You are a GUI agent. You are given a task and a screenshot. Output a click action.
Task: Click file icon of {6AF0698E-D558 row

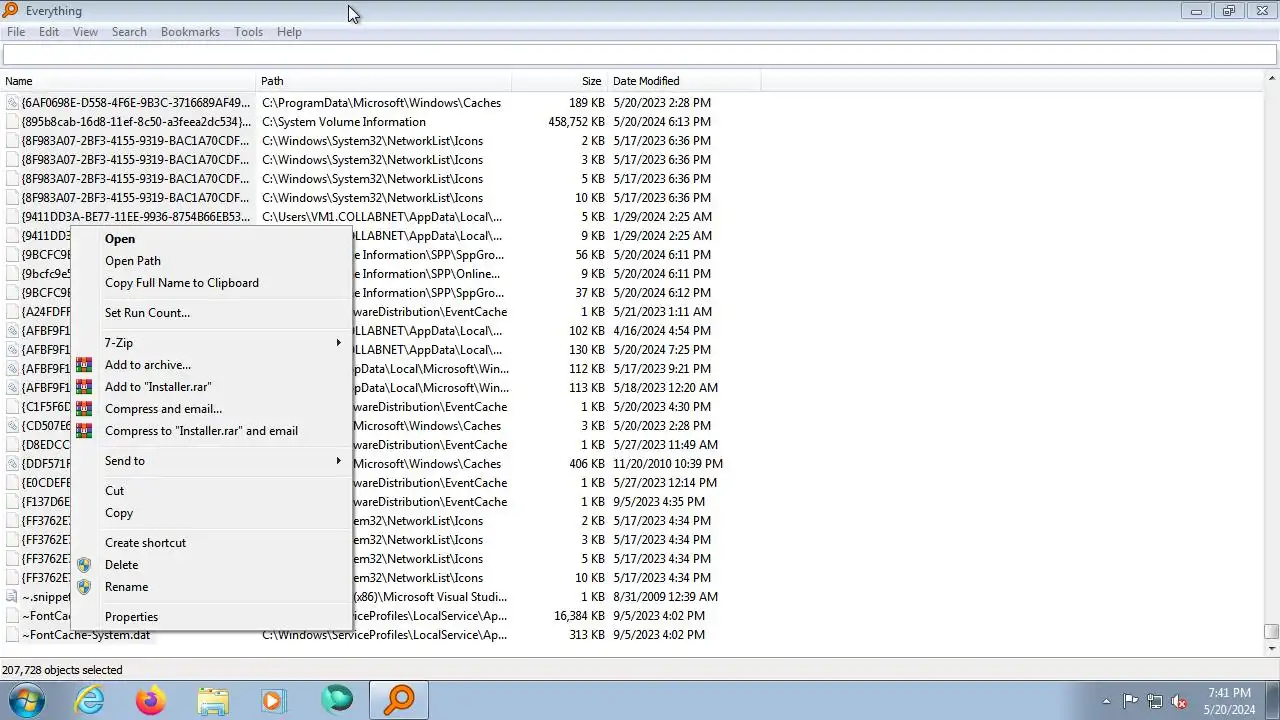pos(12,103)
